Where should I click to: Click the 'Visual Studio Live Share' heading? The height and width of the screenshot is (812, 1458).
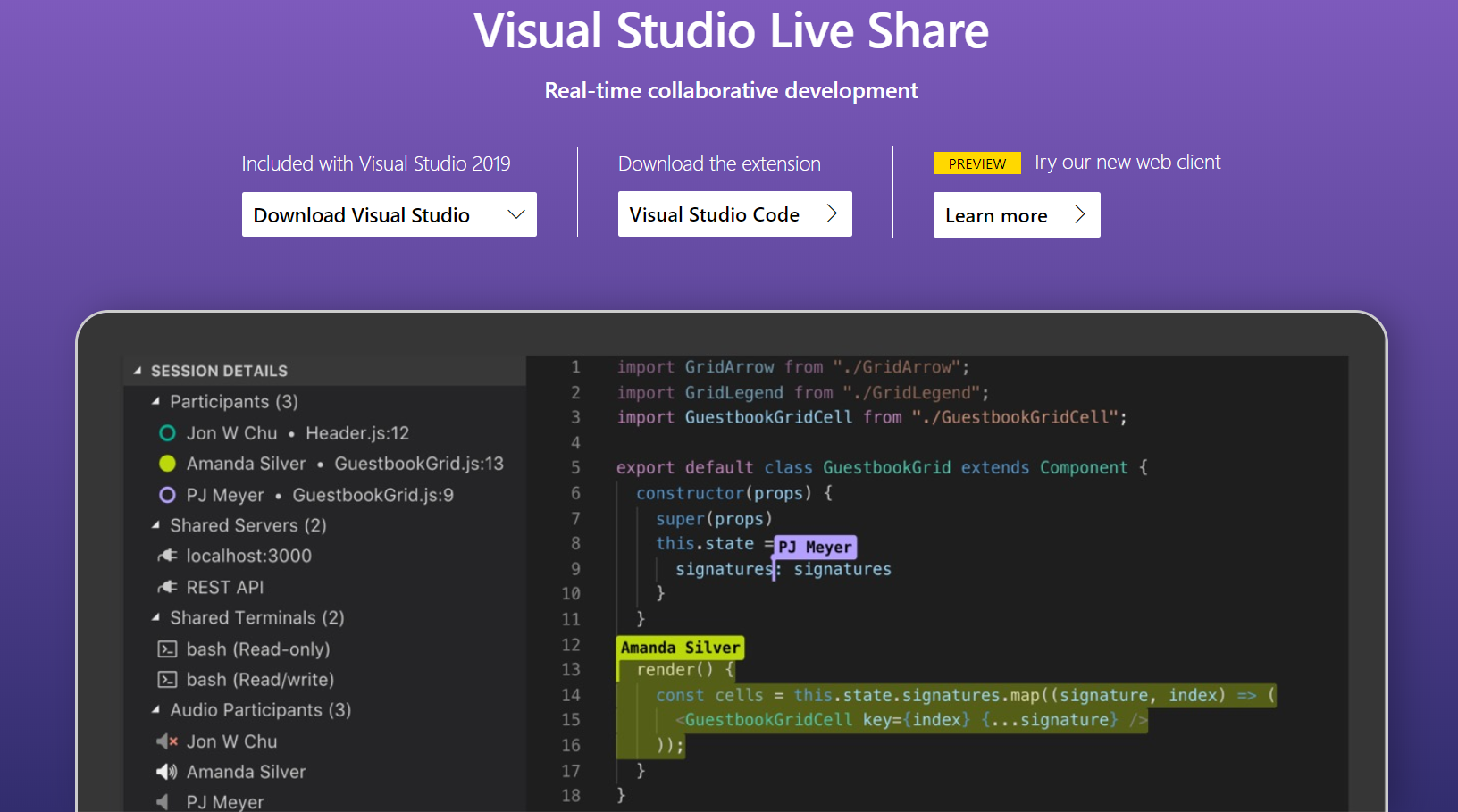[x=731, y=30]
